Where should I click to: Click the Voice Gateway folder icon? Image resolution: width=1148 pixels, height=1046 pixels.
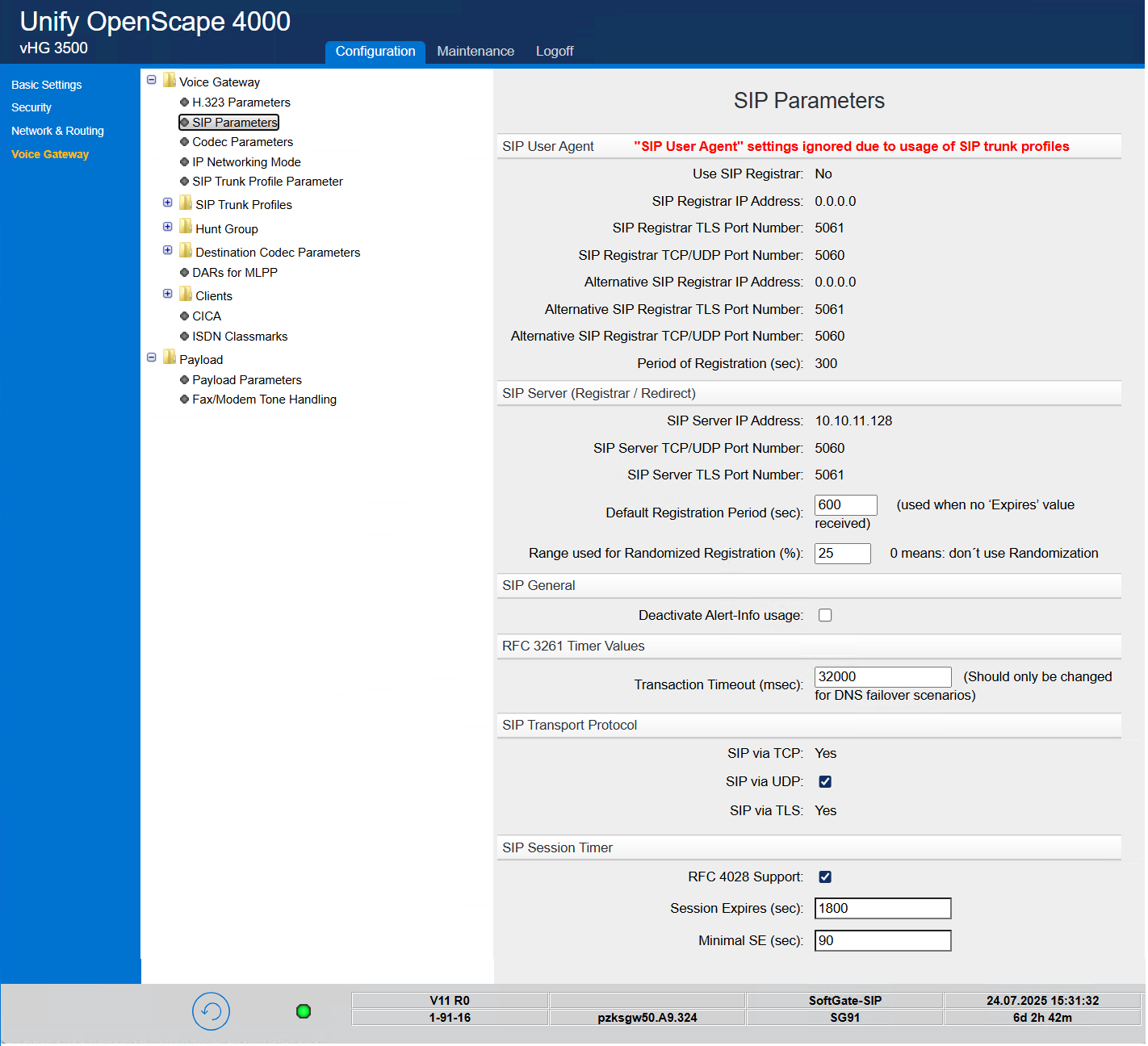[170, 81]
